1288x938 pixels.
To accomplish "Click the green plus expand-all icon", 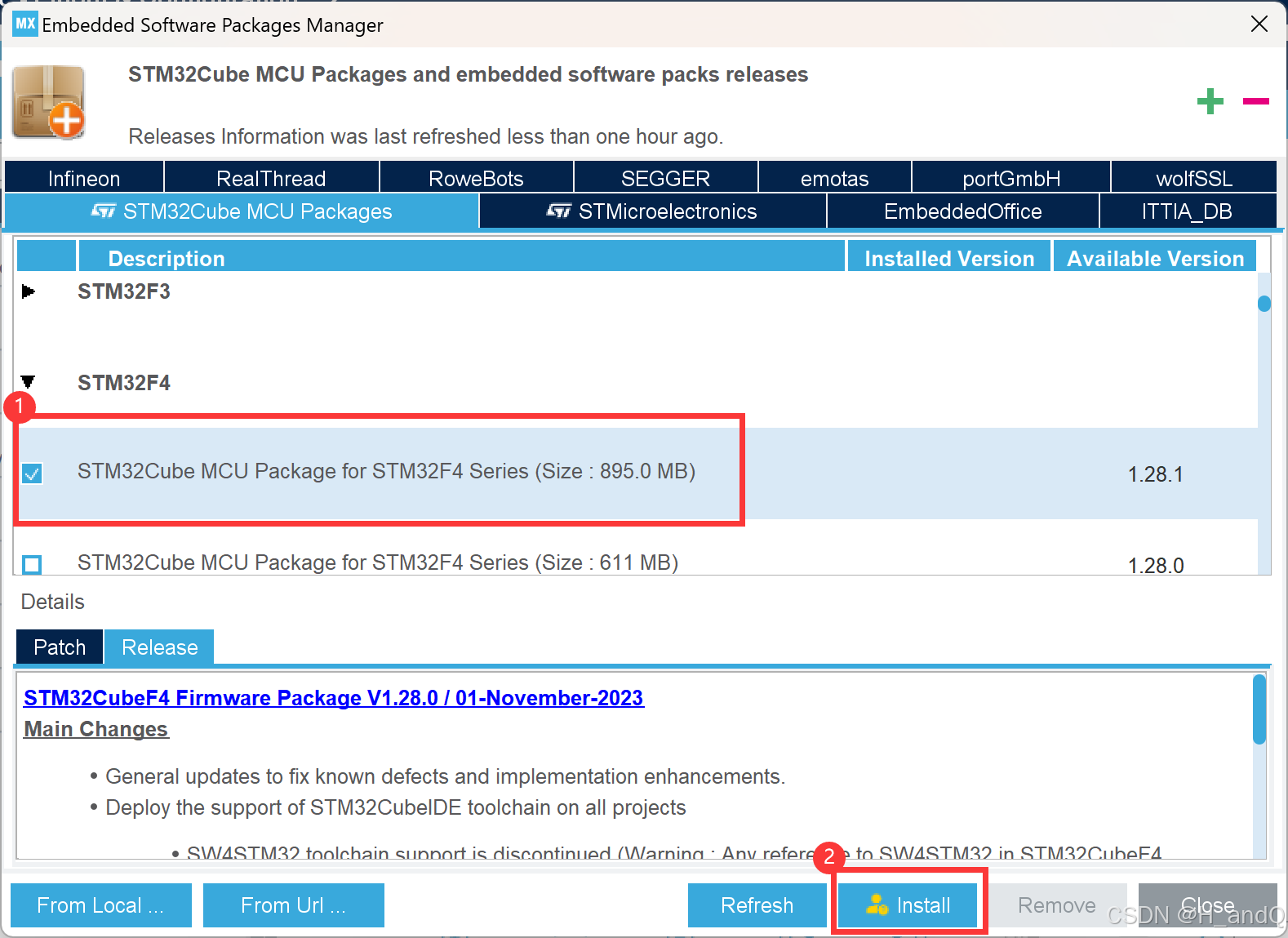I will (x=1210, y=101).
